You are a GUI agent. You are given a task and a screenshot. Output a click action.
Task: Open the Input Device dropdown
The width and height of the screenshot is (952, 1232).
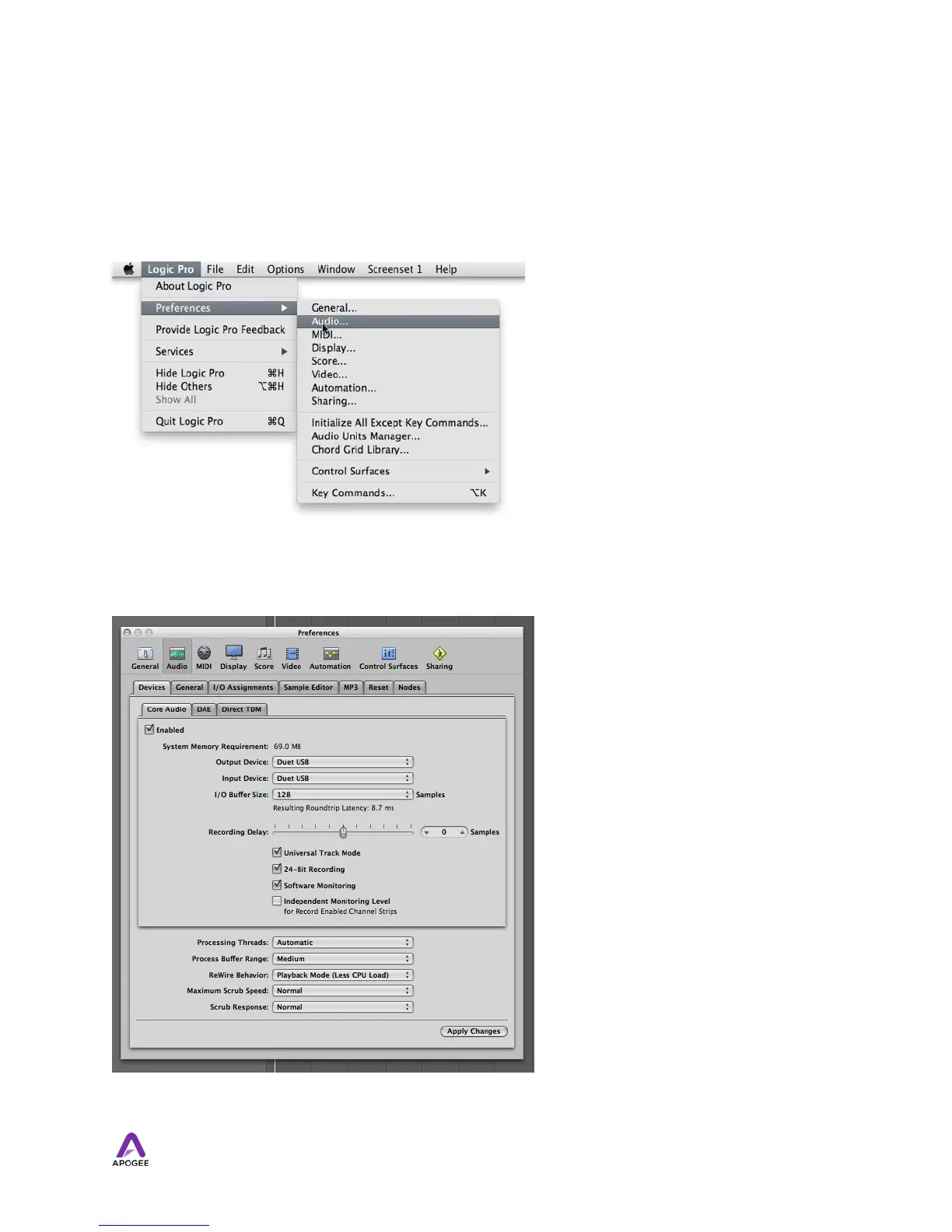coord(343,779)
